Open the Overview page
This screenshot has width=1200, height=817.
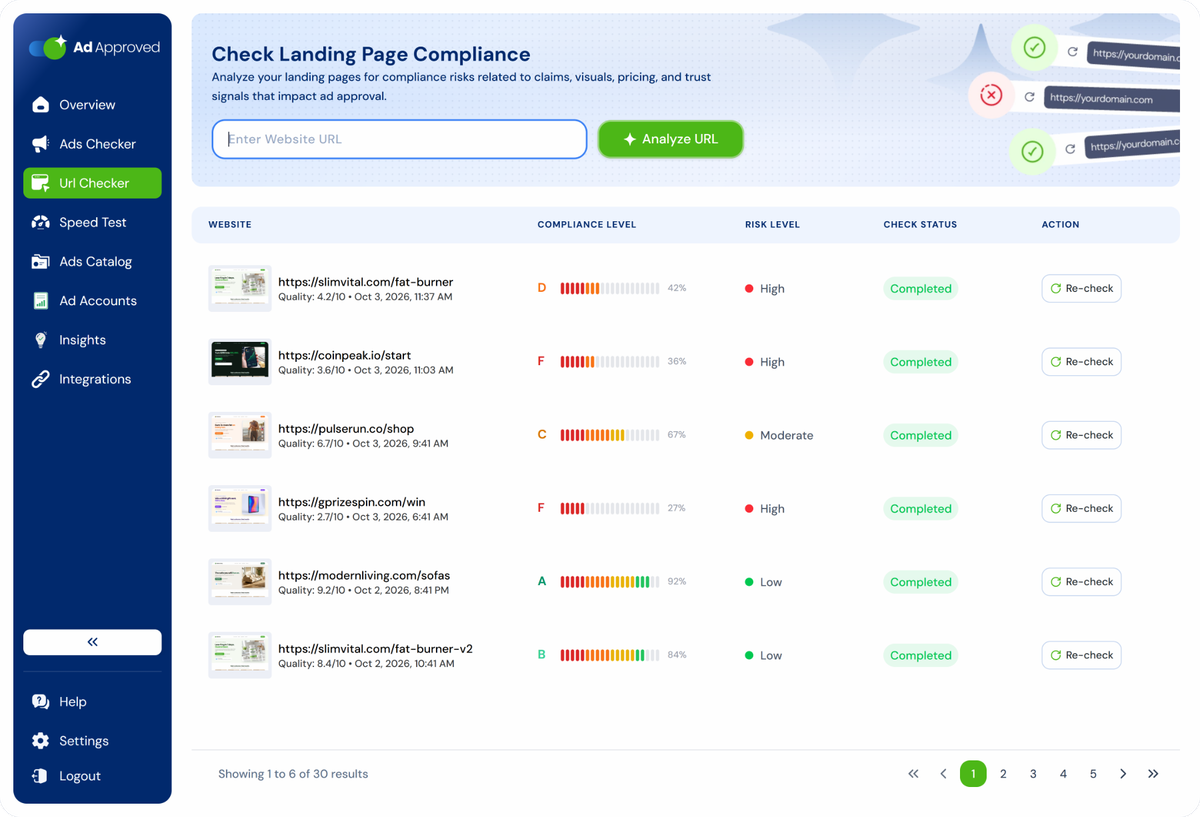92,105
